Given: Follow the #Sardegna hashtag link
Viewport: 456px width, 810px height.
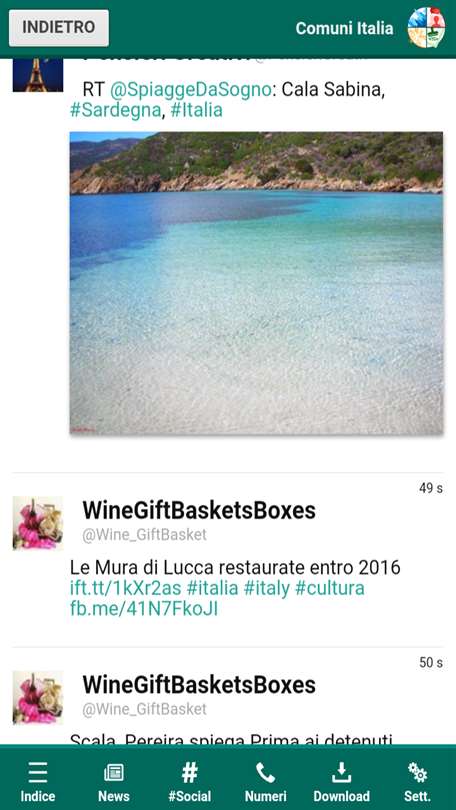Looking at the screenshot, I should coord(116,110).
